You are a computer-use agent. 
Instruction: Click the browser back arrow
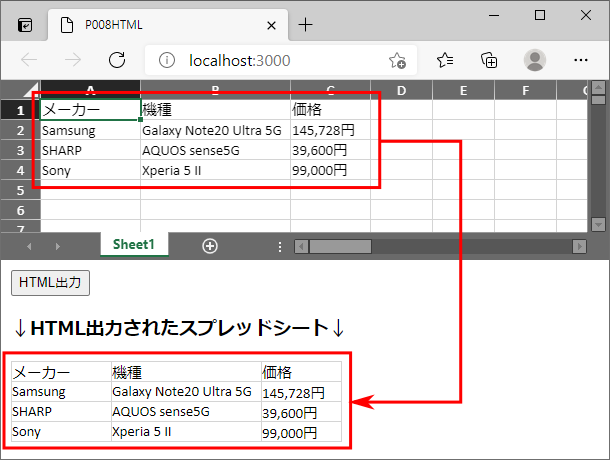pos(29,60)
